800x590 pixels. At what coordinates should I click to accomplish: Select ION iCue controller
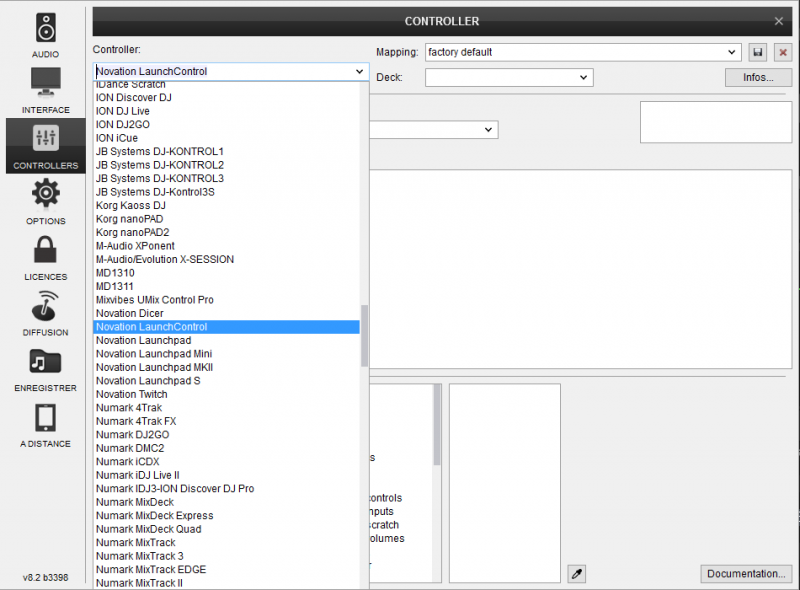227,138
